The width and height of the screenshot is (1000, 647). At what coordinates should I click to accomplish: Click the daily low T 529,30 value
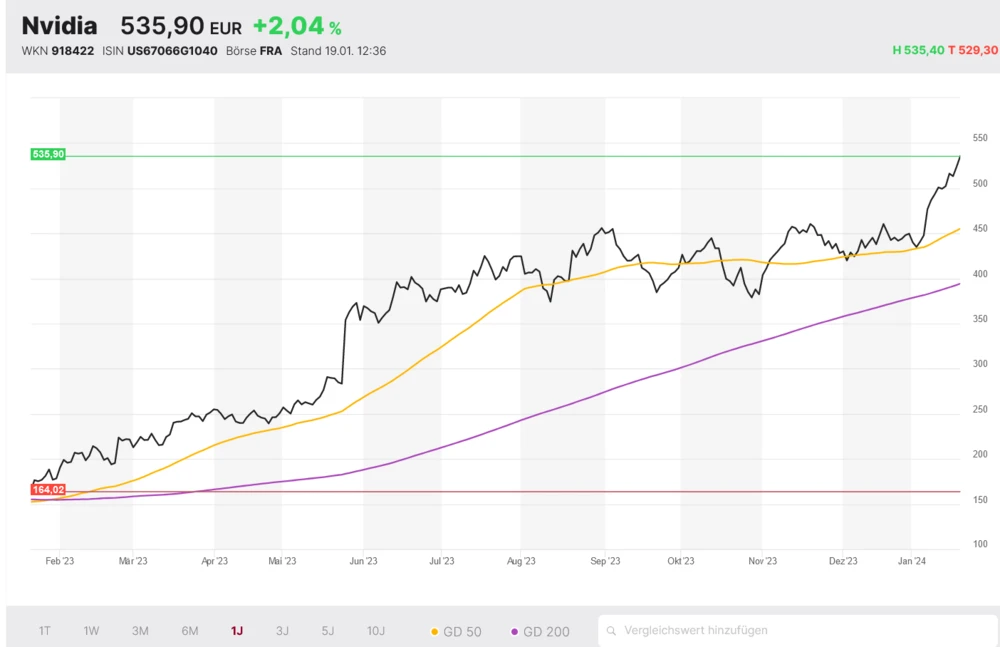click(x=974, y=50)
